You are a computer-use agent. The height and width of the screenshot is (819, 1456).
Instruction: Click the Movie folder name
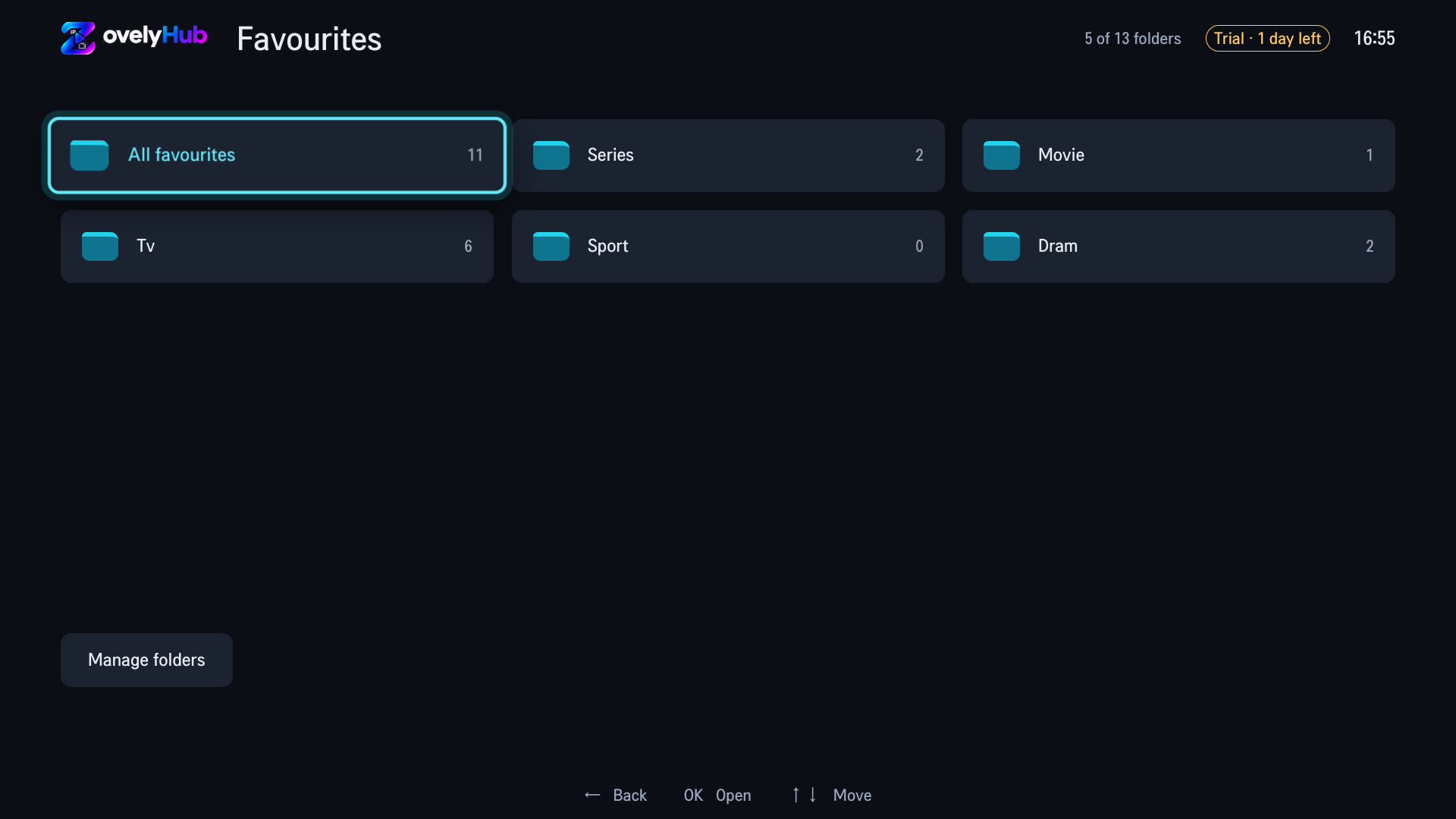coord(1061,155)
